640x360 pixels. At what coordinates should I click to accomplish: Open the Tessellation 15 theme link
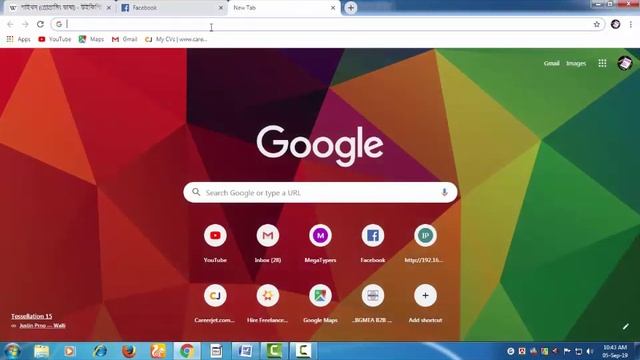click(x=31, y=316)
